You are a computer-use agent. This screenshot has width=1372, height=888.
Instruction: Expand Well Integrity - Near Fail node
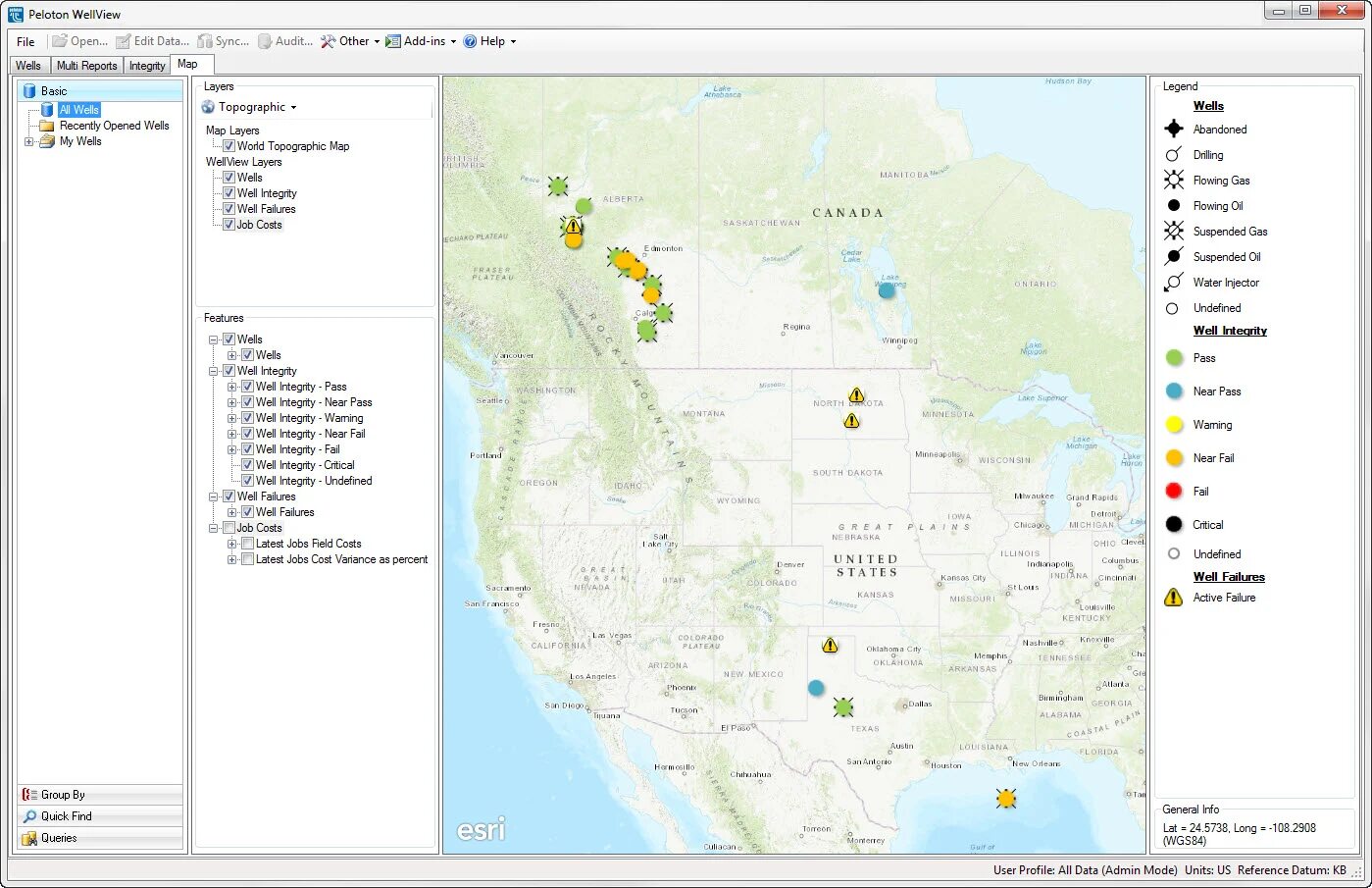click(232, 434)
